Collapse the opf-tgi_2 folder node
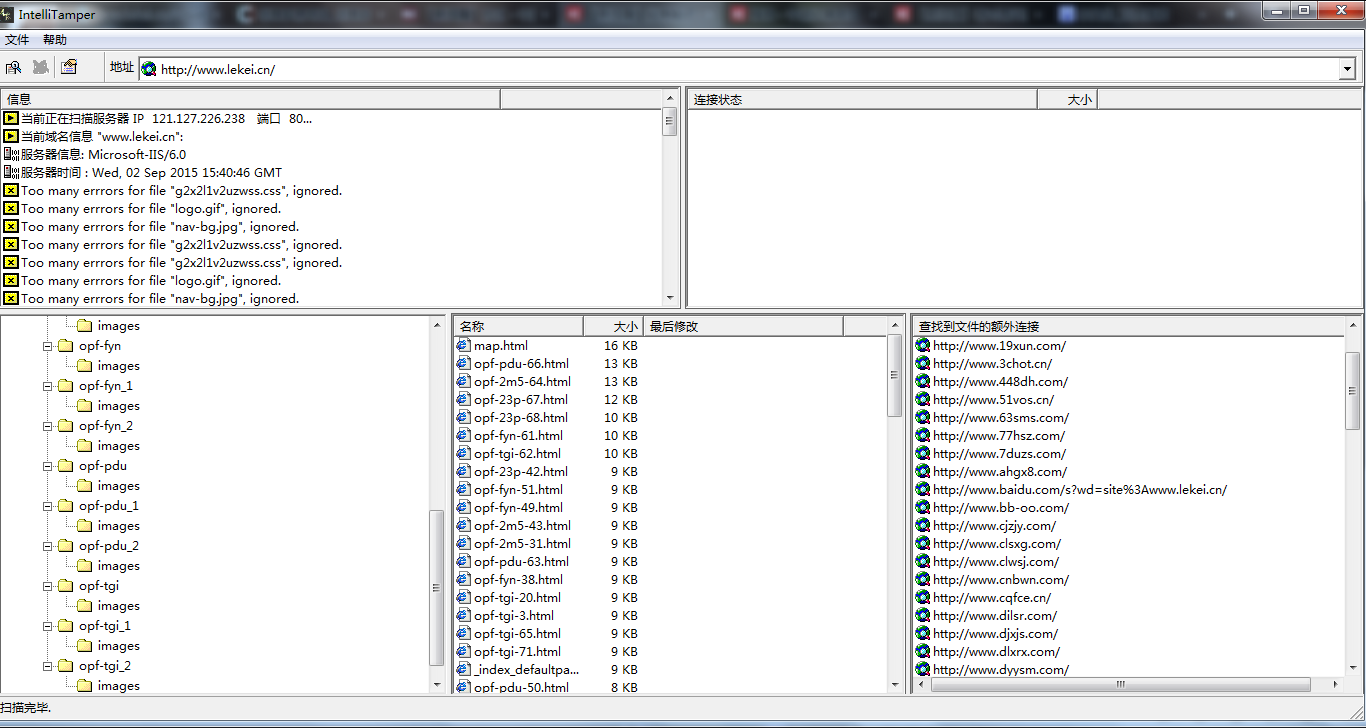Viewport: 1366px width, 728px height. 47,666
